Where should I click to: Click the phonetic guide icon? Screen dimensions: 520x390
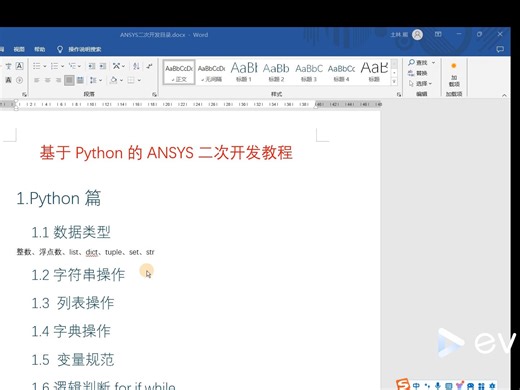click(x=9, y=66)
